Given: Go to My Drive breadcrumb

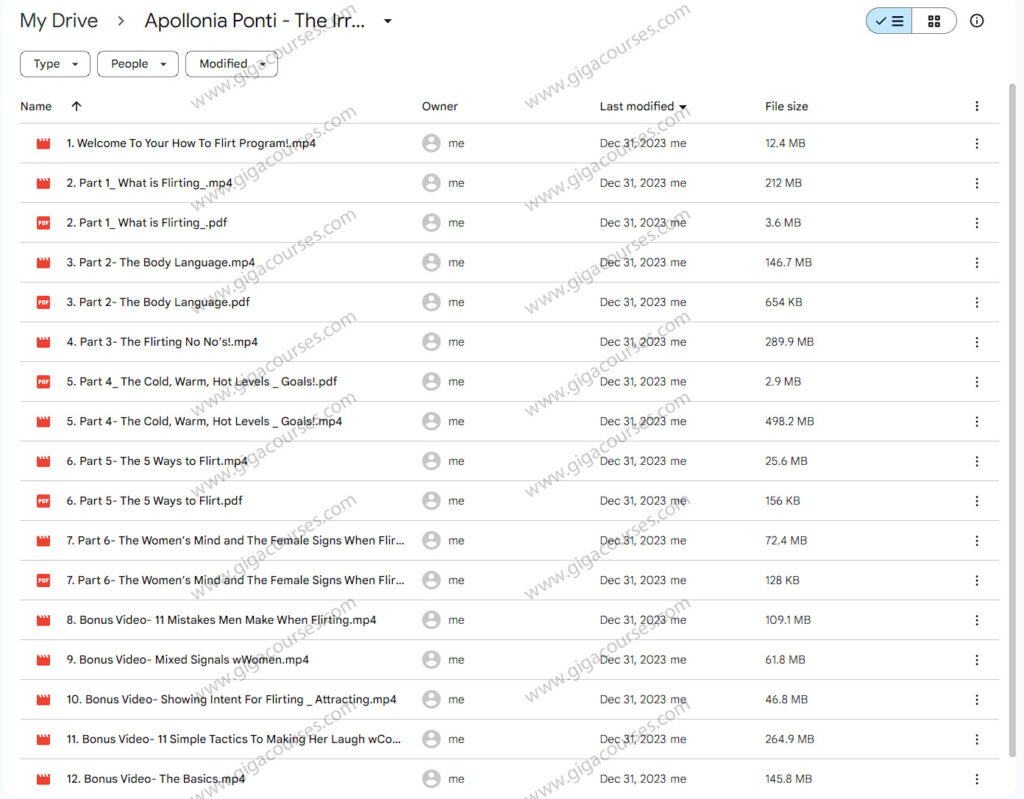Looking at the screenshot, I should point(59,21).
